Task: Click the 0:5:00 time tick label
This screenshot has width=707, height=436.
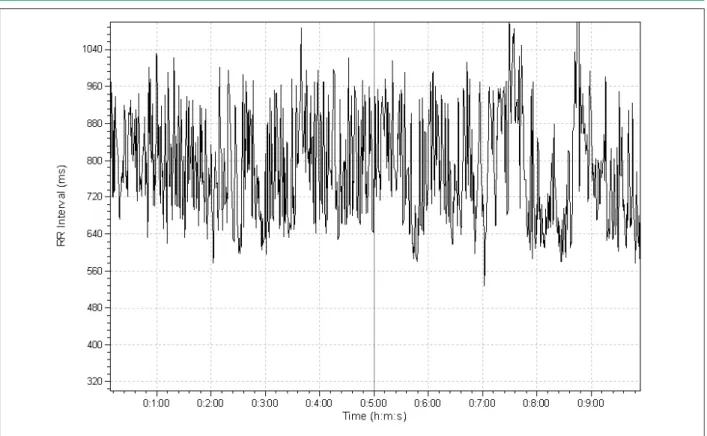Action: click(373, 403)
